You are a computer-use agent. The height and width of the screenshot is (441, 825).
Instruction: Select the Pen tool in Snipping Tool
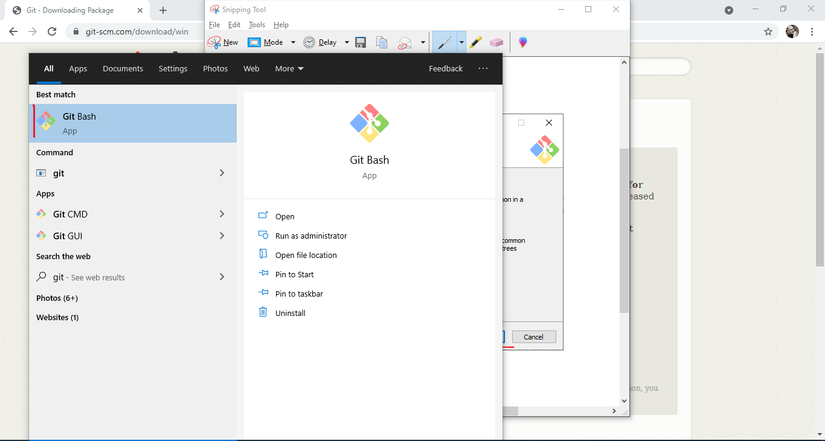tap(445, 43)
